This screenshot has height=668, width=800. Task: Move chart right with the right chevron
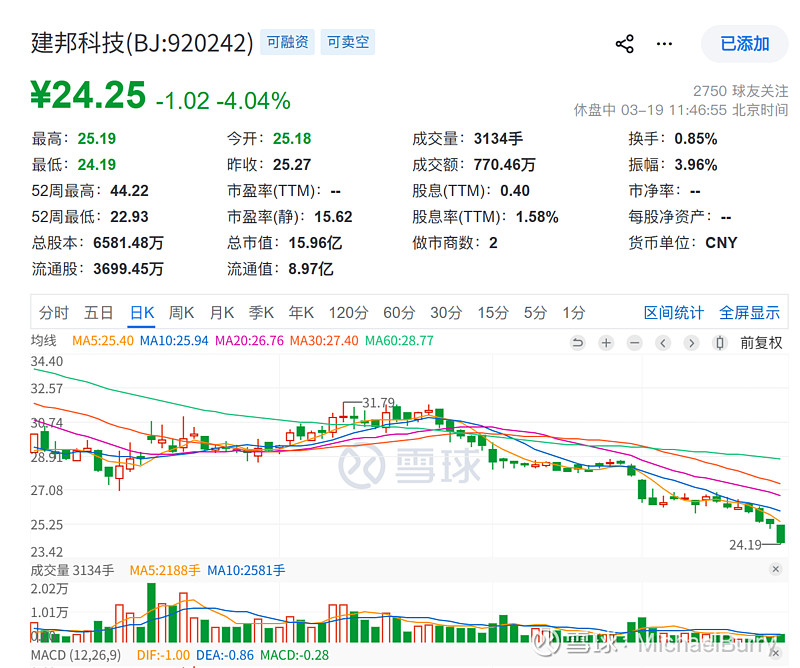click(691, 343)
